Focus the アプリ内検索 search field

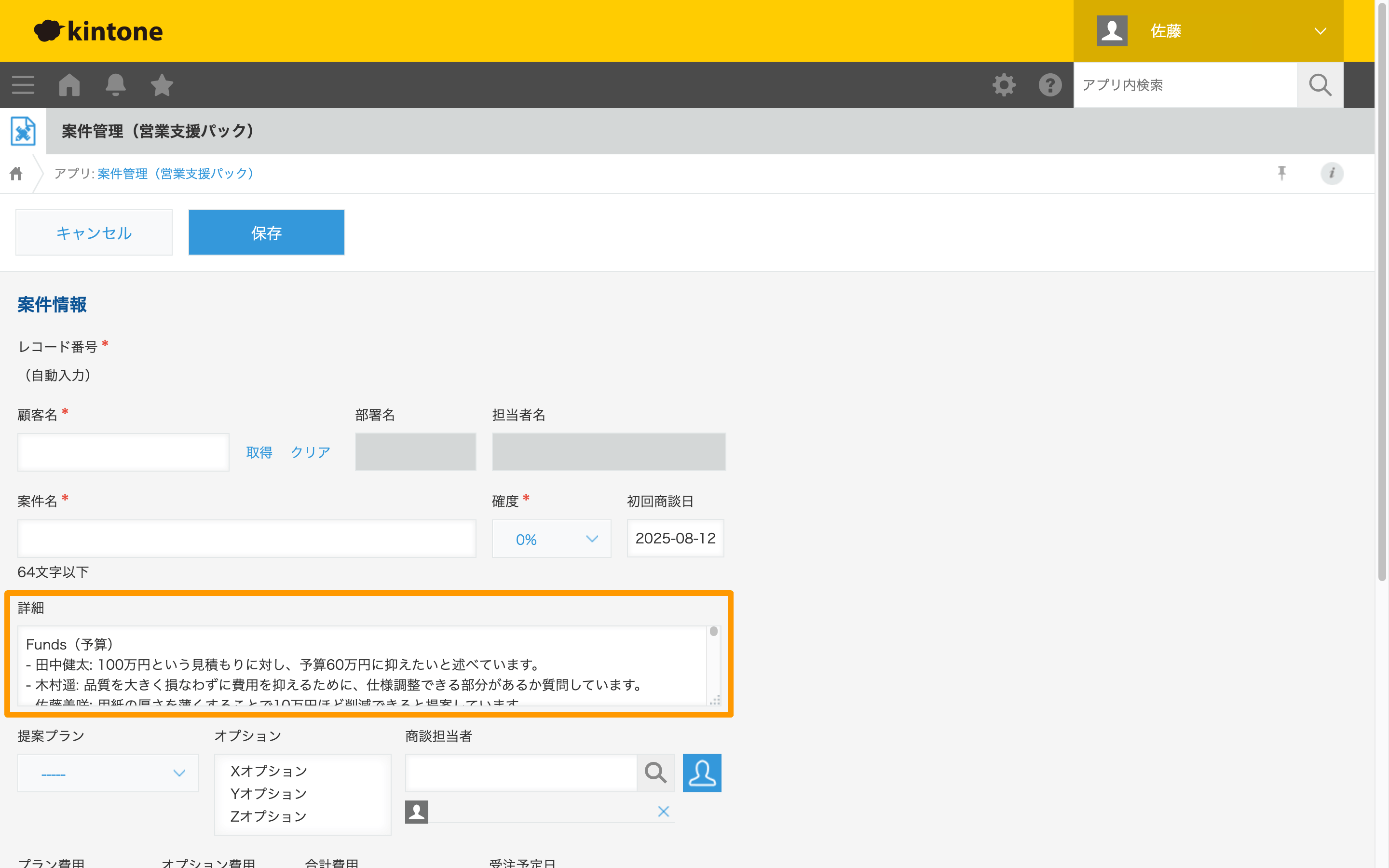pos(1185,85)
